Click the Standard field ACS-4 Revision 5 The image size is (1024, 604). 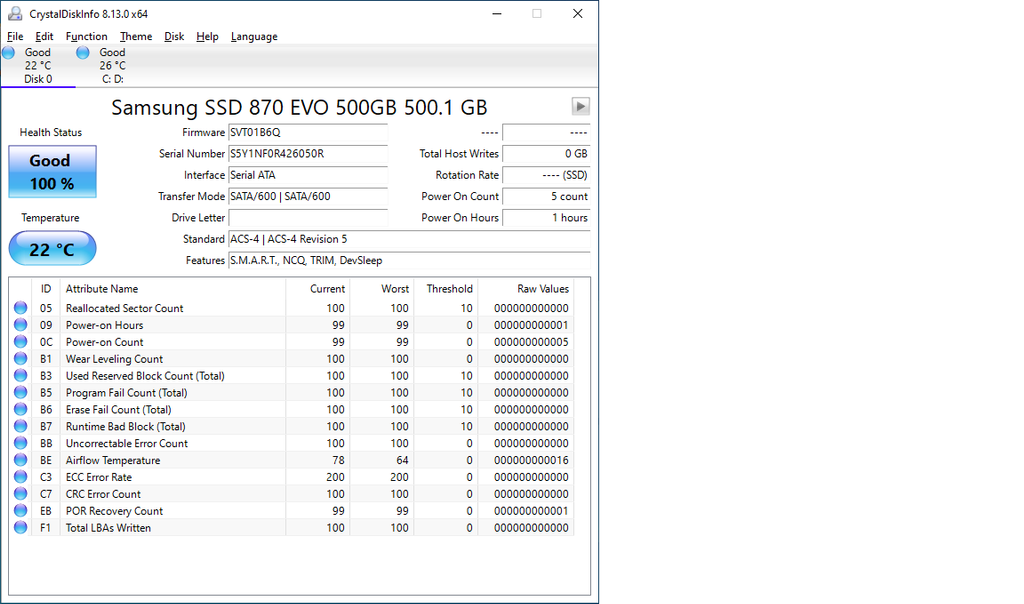click(x=409, y=239)
